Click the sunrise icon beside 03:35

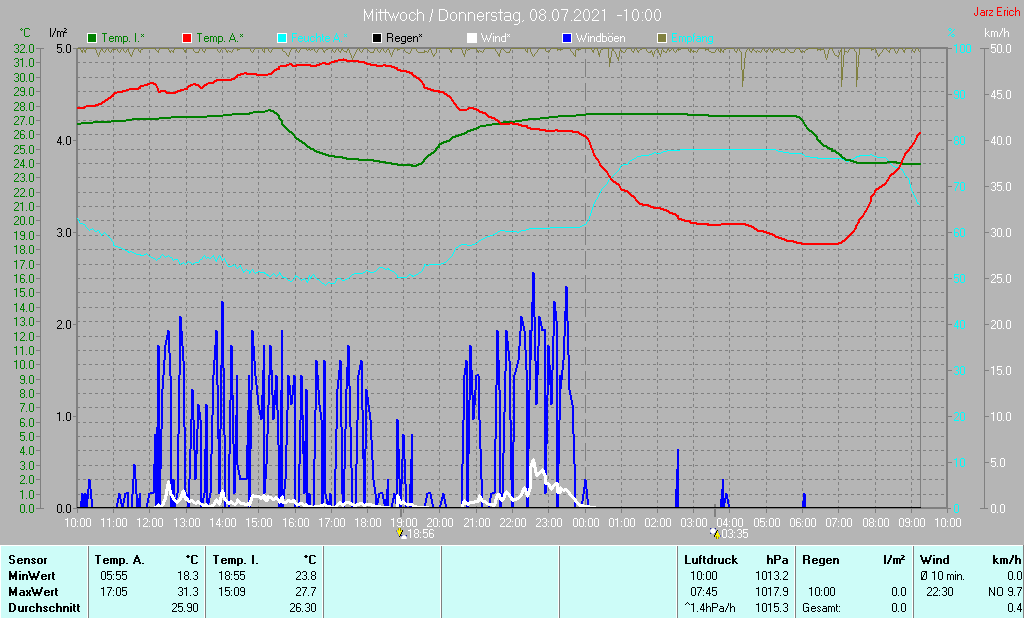tap(715, 534)
